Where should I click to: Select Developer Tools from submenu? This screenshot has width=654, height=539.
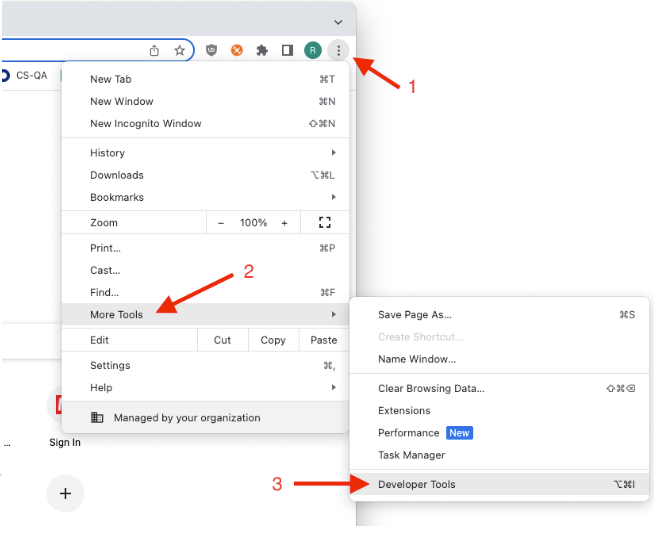pos(417,484)
